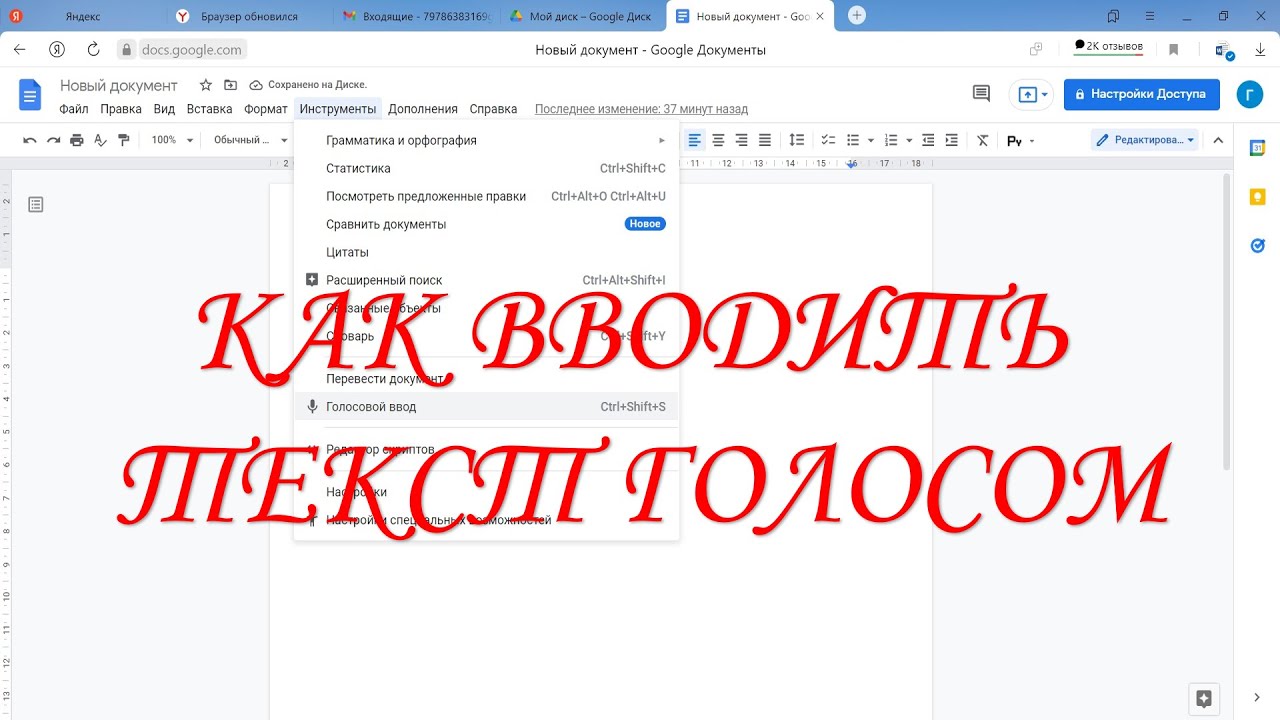1280x720 pixels.
Task: Open the Правка menu
Action: (121, 109)
